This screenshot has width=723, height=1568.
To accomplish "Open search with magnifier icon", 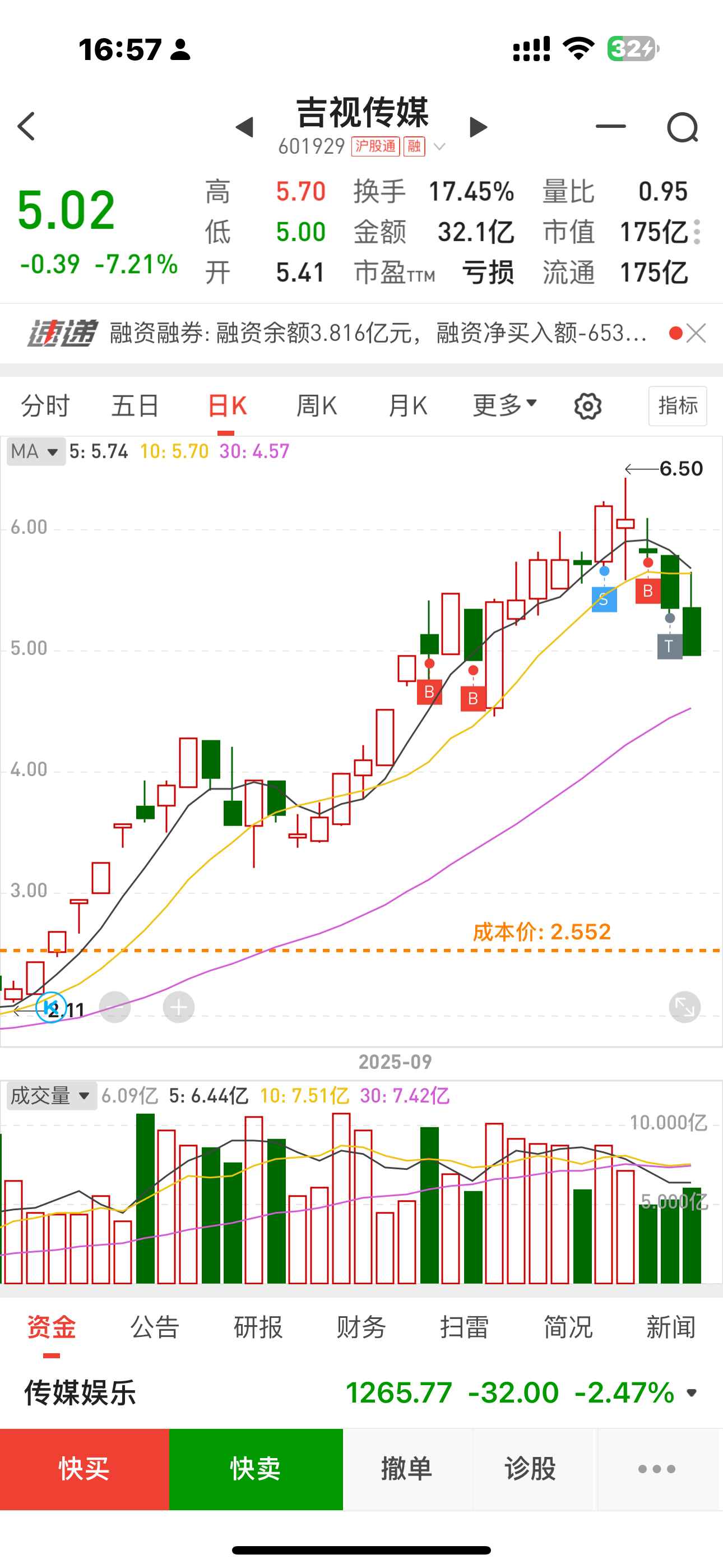I will tap(682, 127).
